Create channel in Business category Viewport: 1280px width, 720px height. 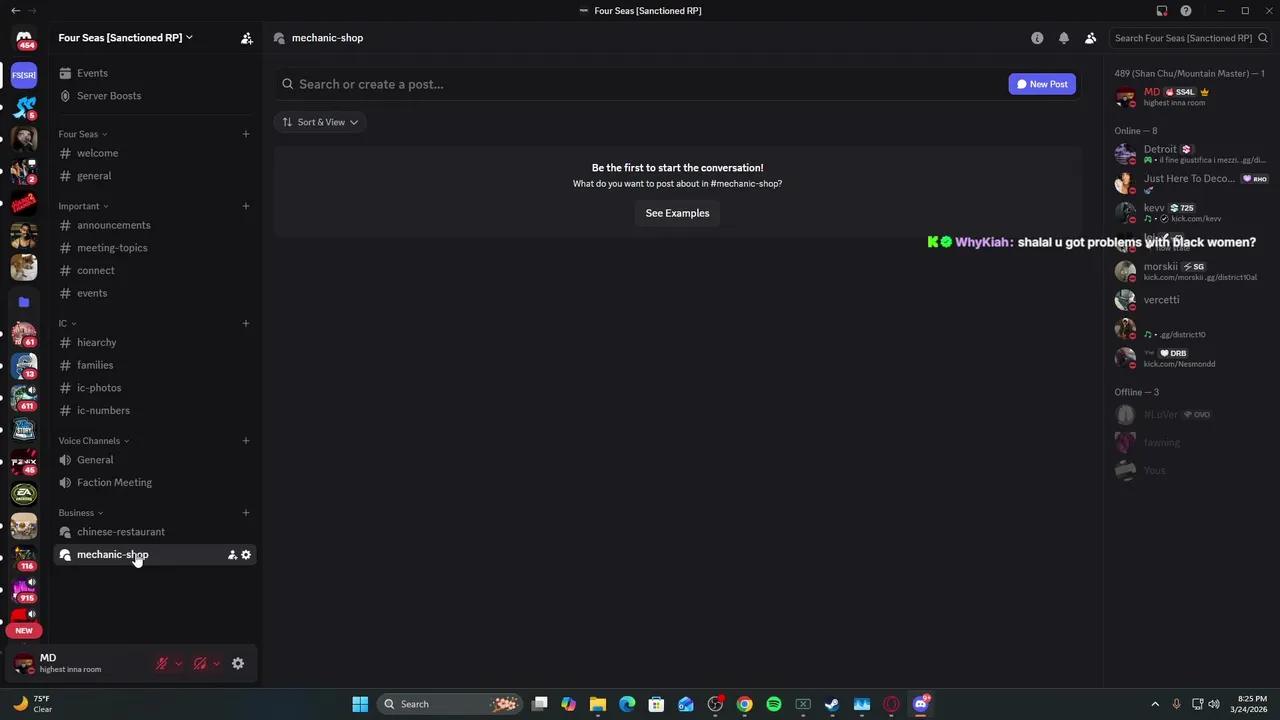(245, 513)
